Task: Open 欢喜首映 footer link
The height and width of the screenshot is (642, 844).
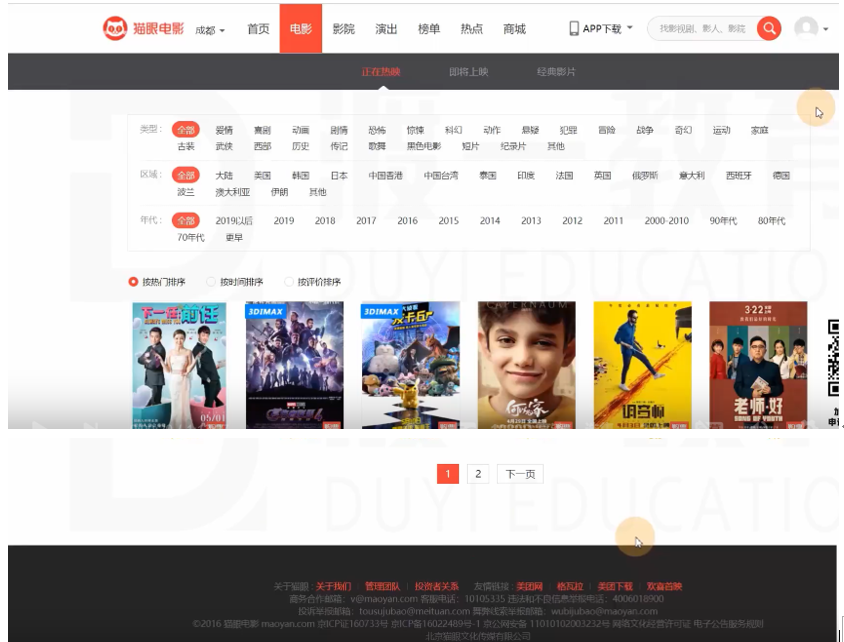Action: coord(664,586)
